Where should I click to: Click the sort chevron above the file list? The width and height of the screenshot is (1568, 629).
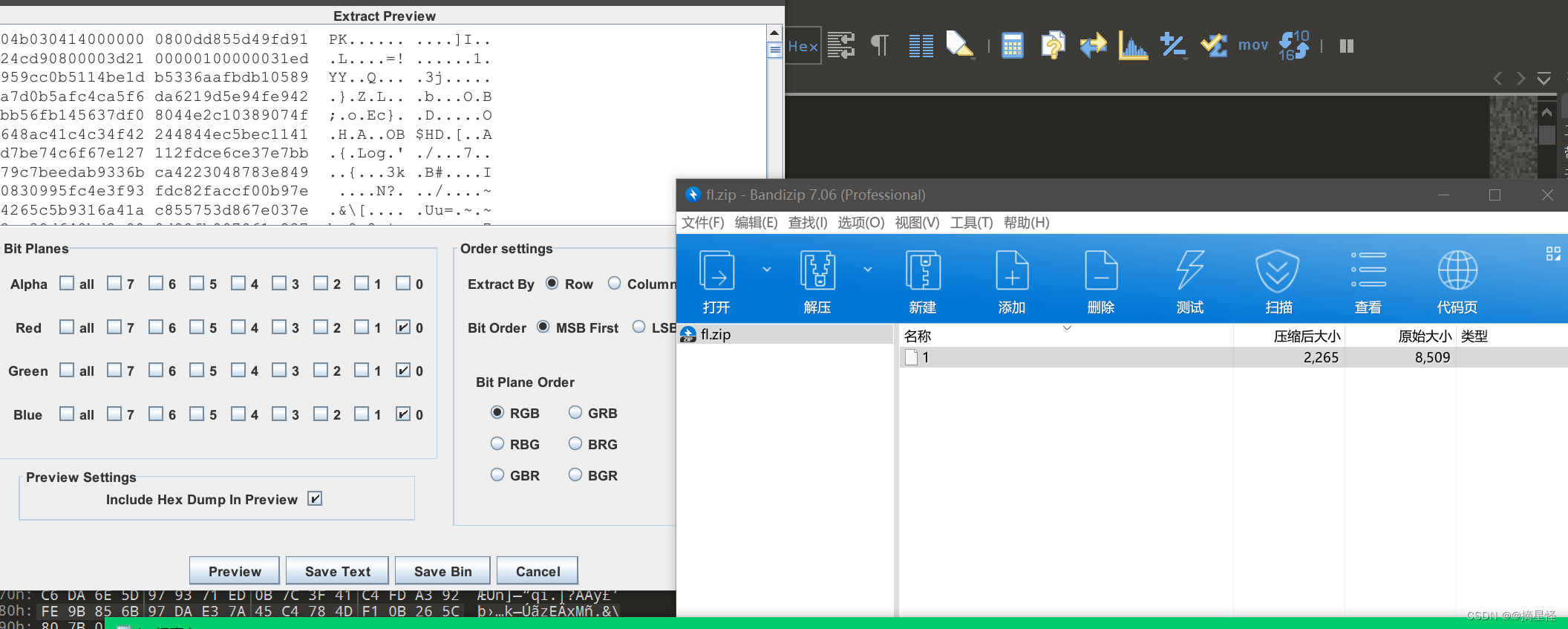[x=1067, y=327]
